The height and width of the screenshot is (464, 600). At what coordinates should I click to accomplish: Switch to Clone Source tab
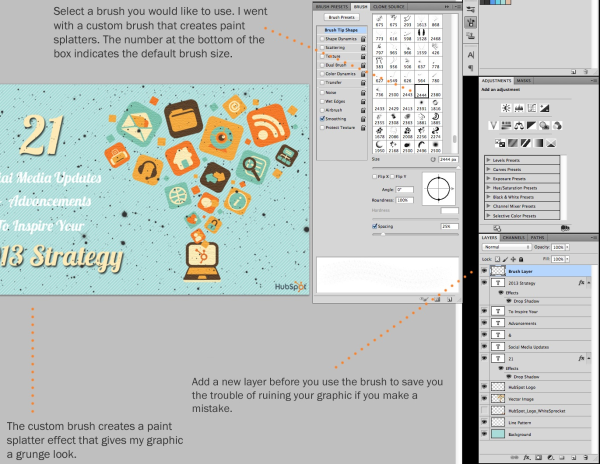coord(388,7)
